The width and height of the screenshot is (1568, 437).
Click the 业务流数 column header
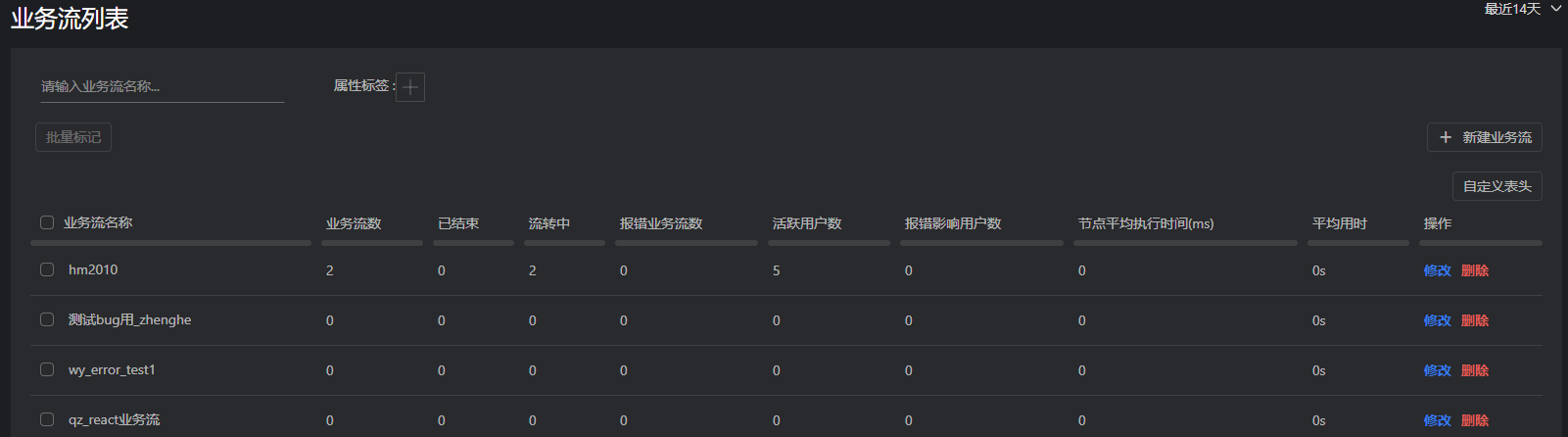(354, 223)
